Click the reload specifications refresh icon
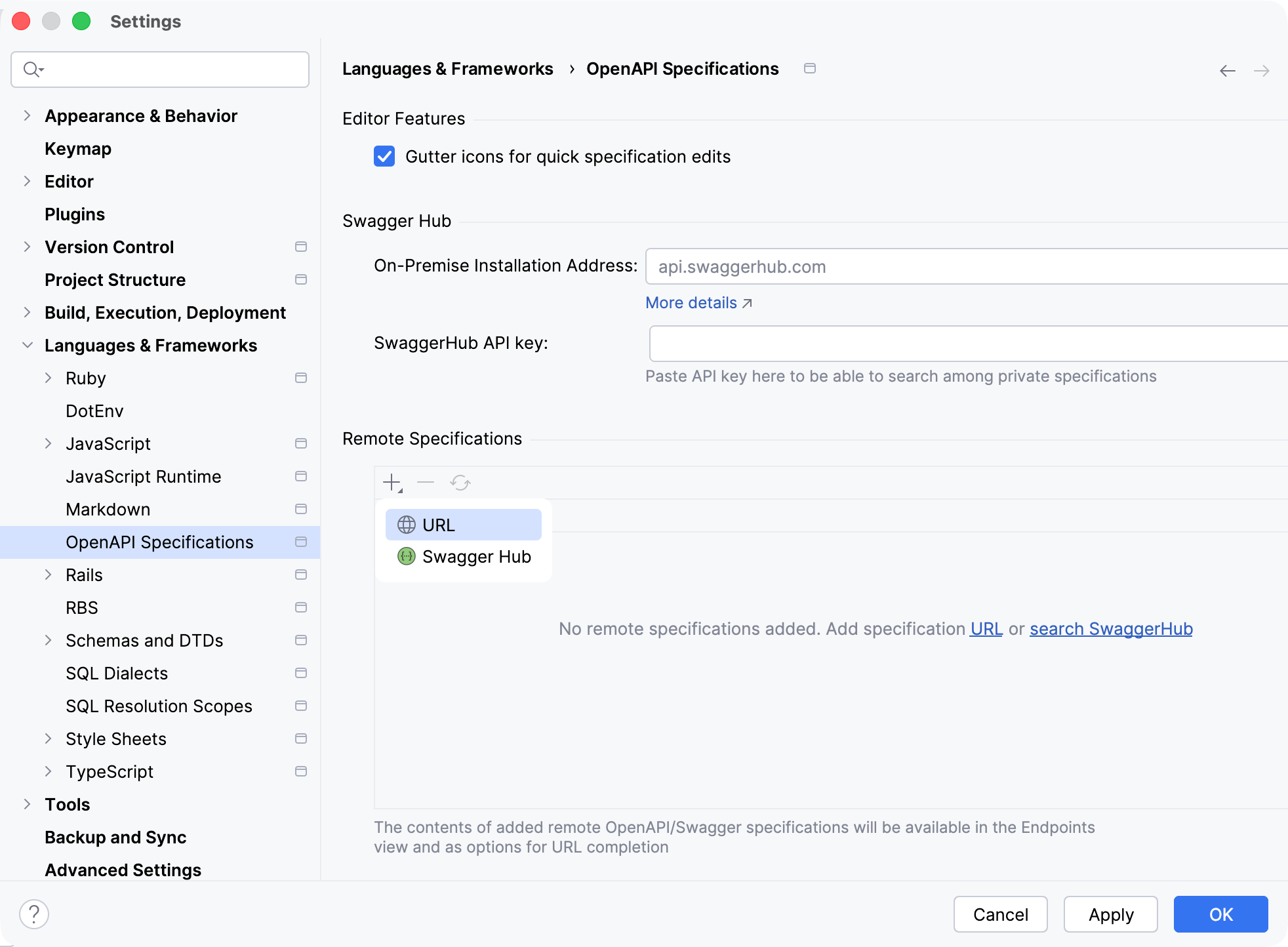1288x947 pixels. click(460, 483)
